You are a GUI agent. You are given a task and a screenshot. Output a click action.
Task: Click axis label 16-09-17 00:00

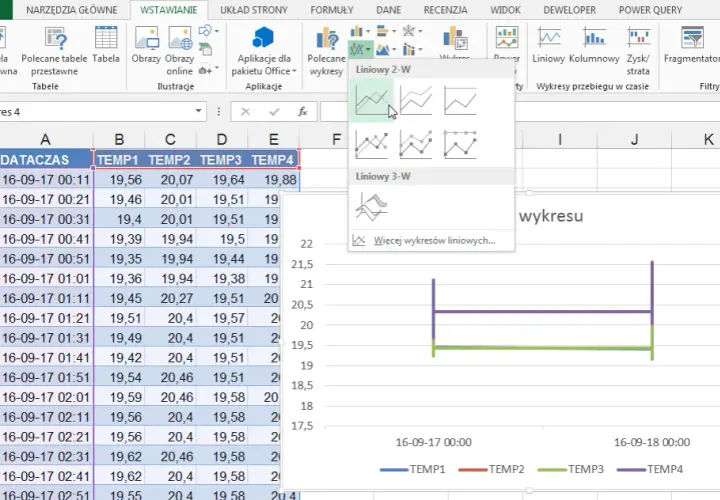[433, 442]
